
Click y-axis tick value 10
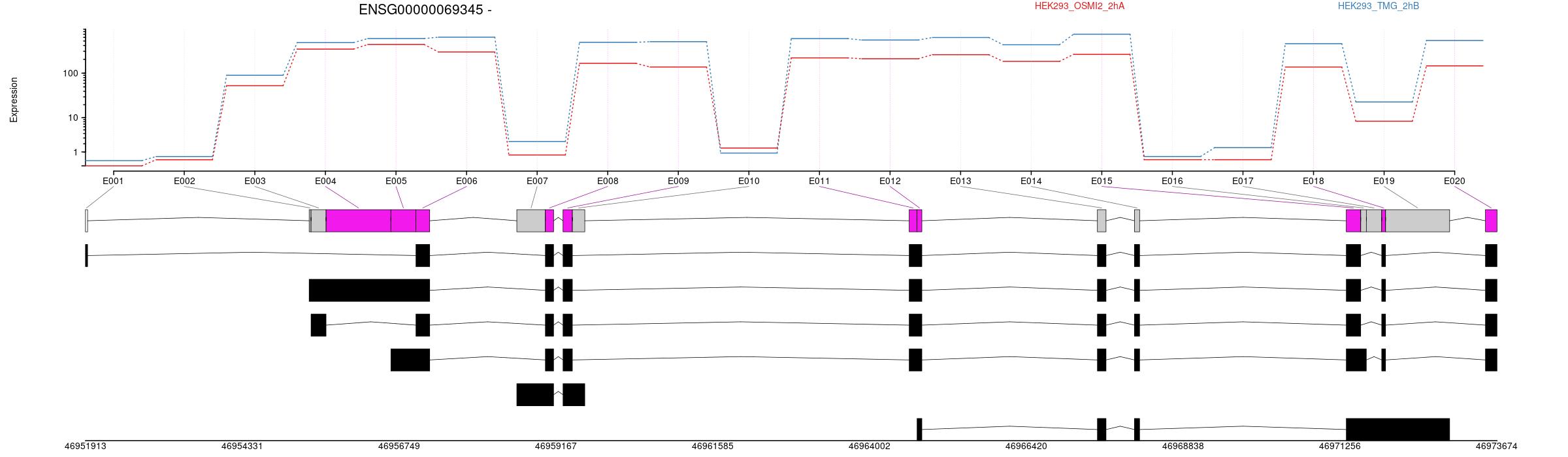tap(73, 118)
